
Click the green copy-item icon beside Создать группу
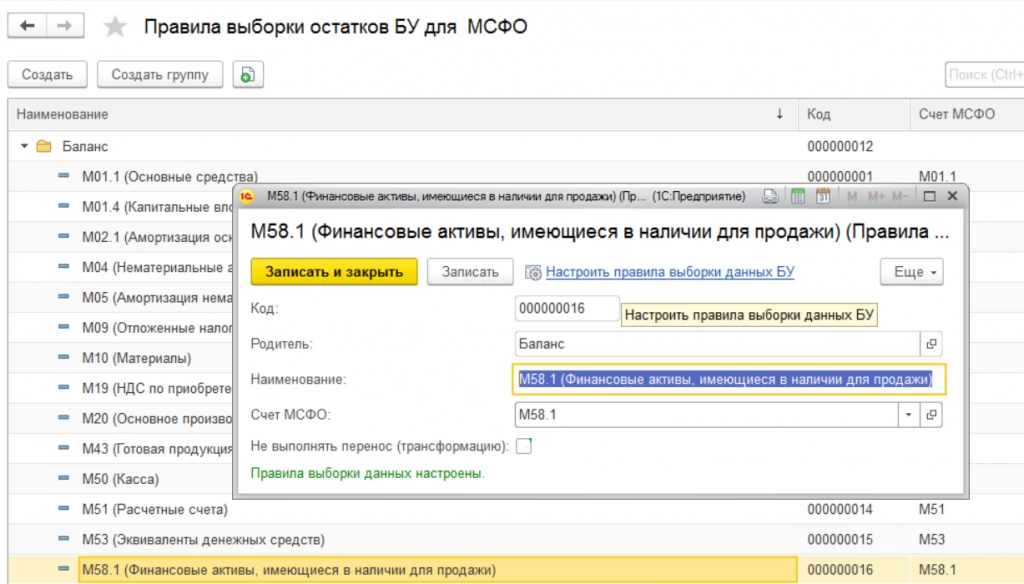click(x=248, y=74)
